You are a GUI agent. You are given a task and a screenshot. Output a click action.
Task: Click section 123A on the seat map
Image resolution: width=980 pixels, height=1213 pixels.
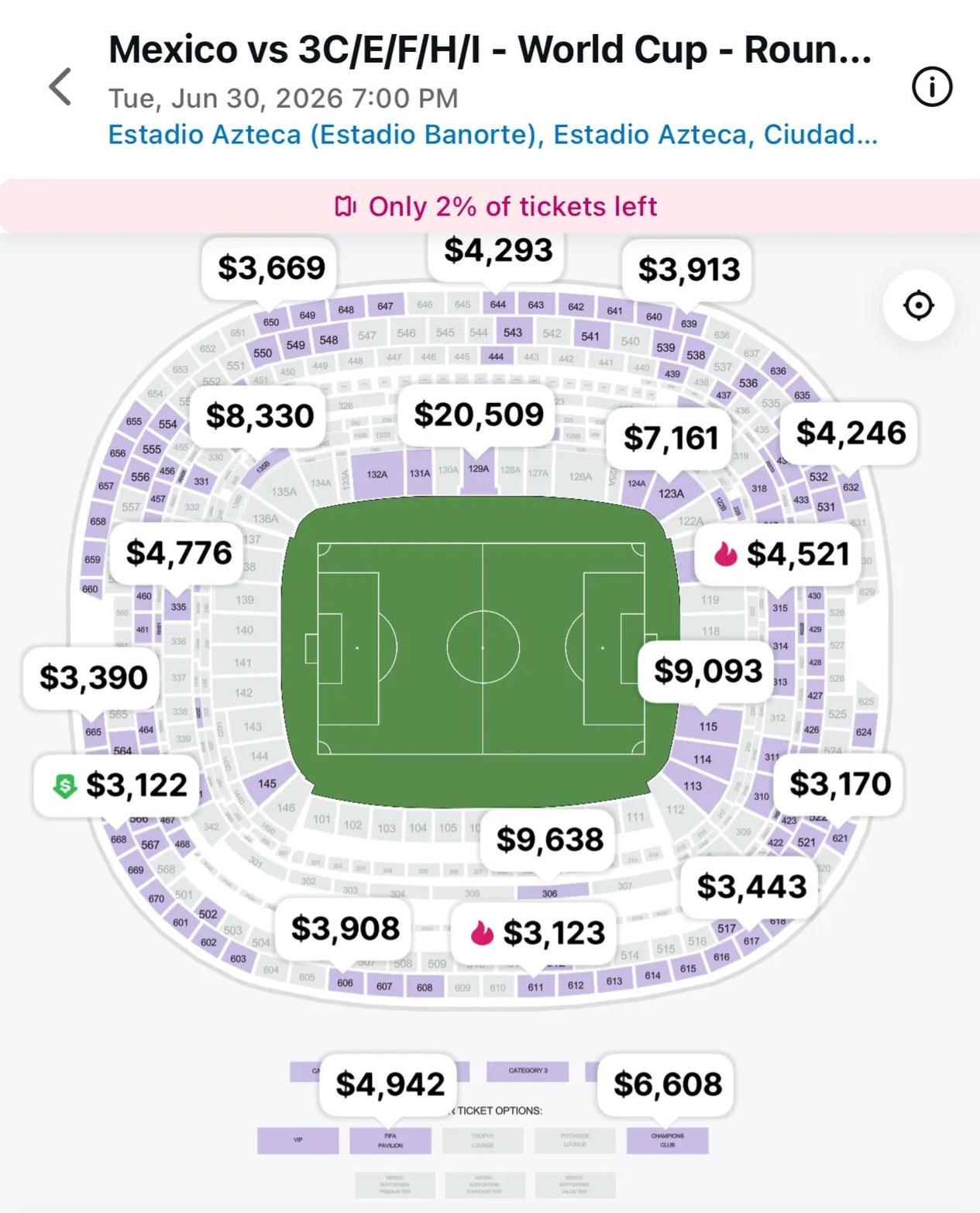(x=671, y=494)
